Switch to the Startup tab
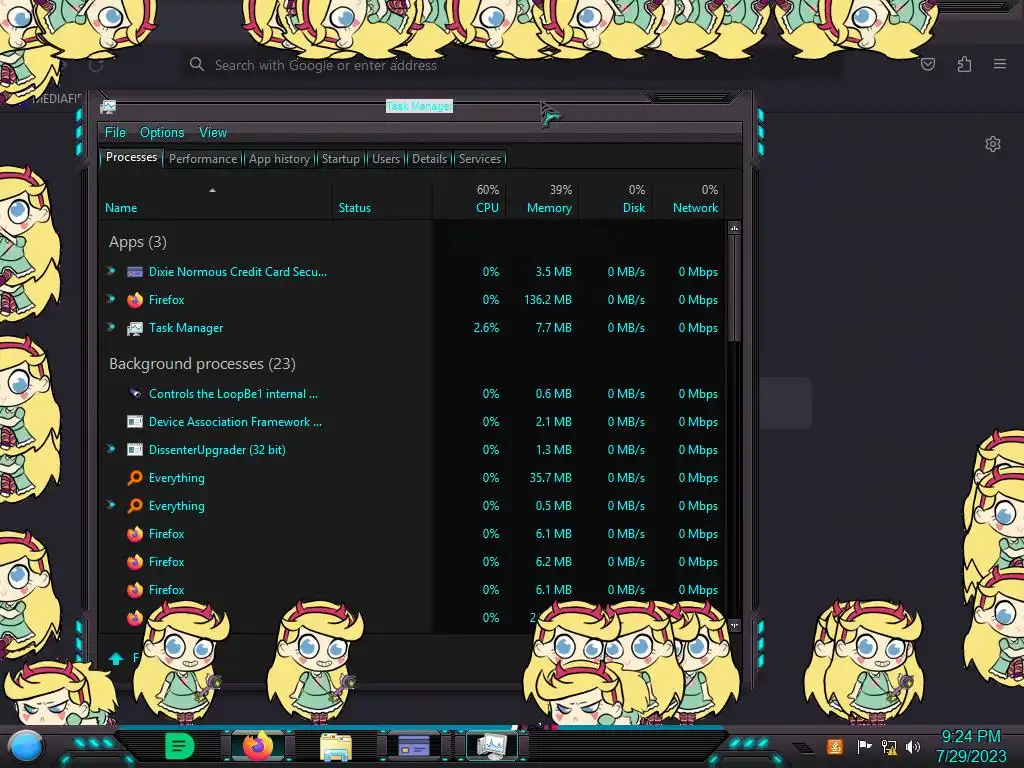Viewport: 1024px width, 768px height. 340,159
